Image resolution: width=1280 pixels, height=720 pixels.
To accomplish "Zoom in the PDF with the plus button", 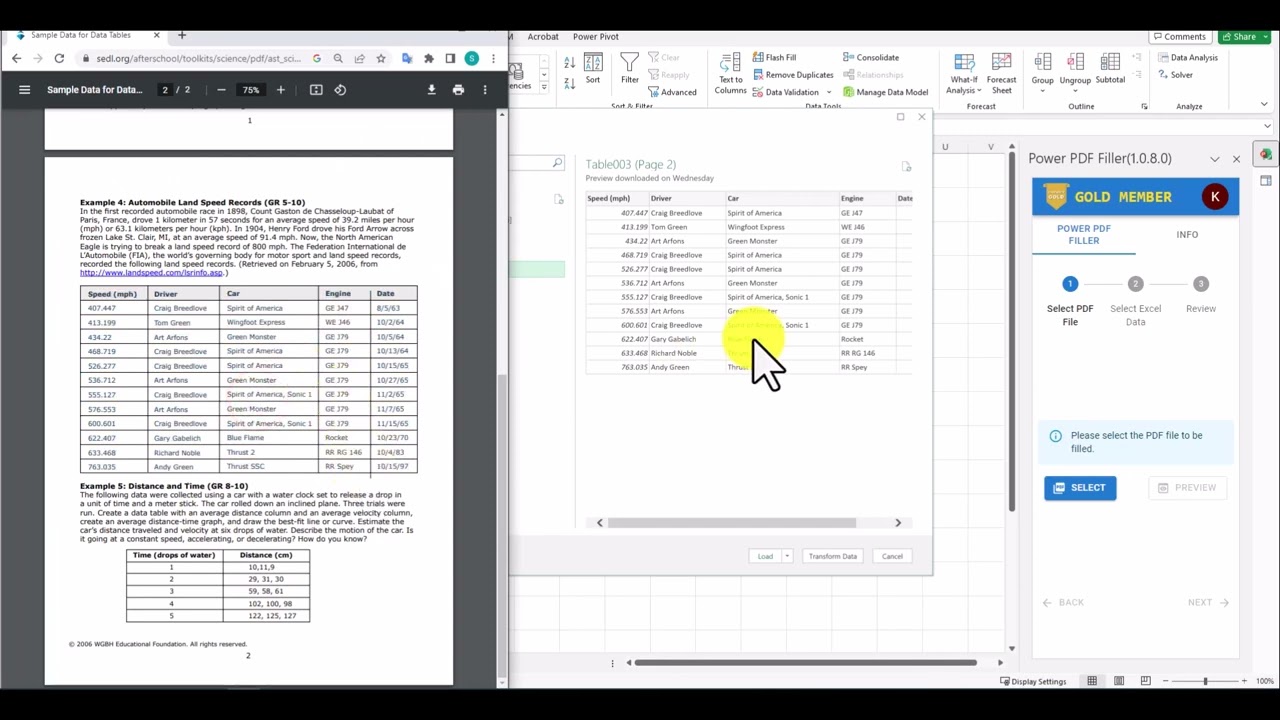I will 280,90.
